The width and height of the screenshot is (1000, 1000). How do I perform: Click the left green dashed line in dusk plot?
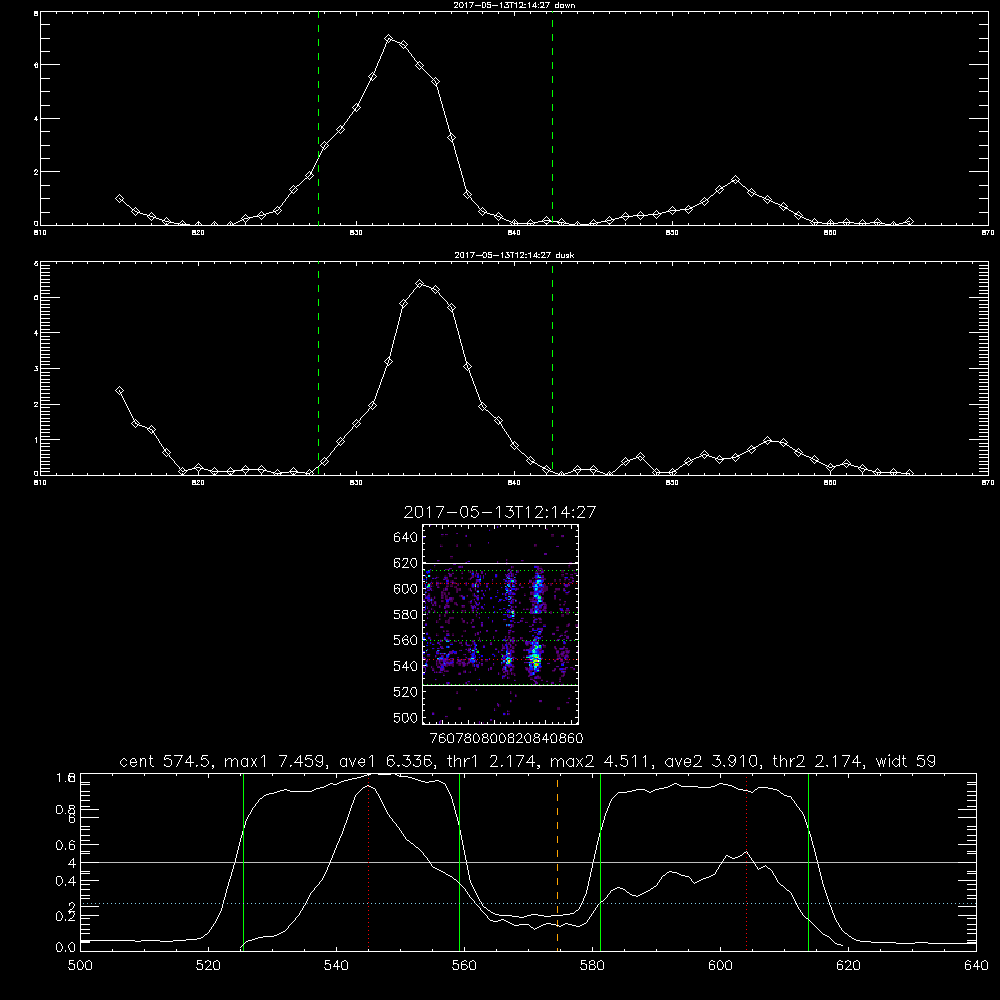(x=318, y=368)
